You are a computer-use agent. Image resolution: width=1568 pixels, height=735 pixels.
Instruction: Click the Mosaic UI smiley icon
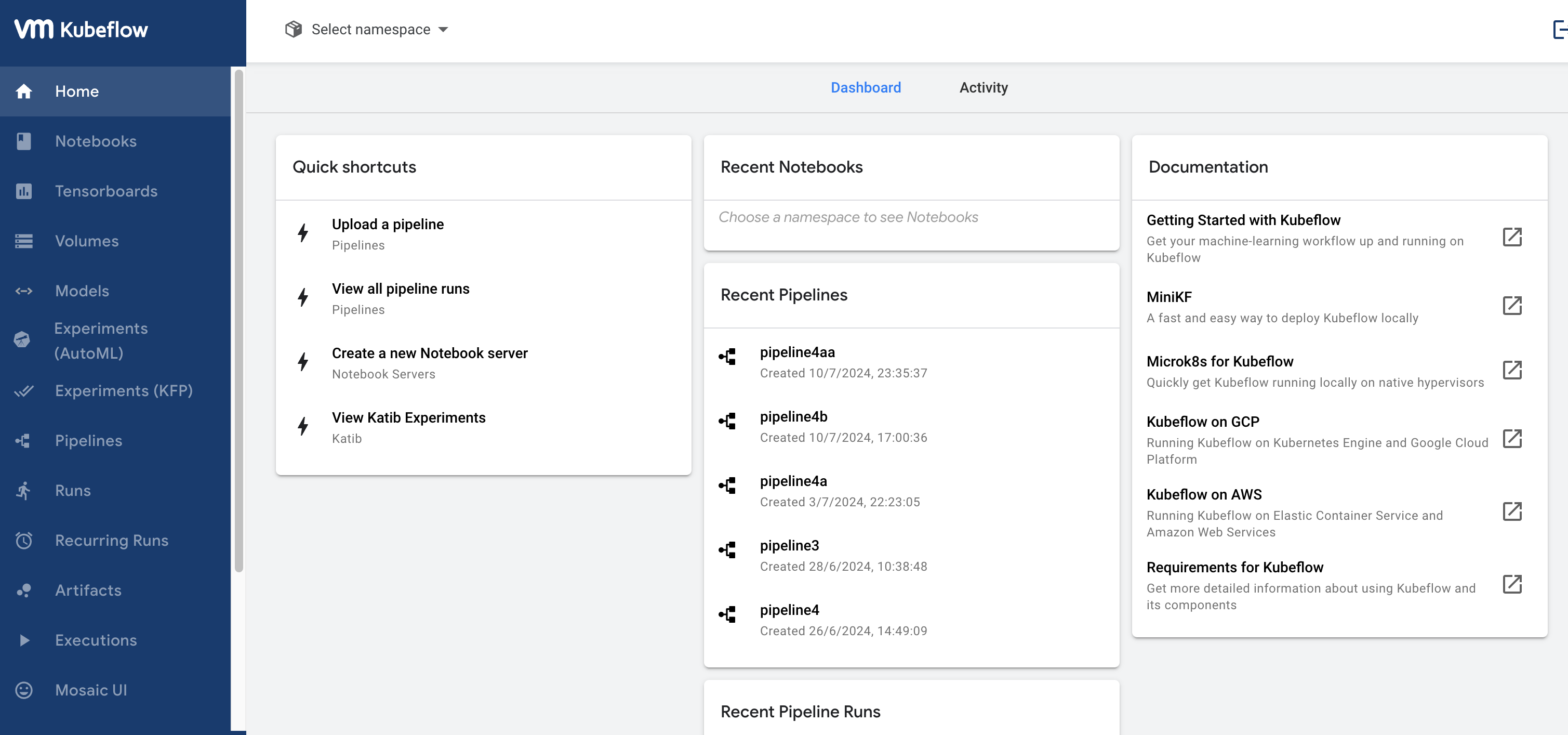[x=24, y=690]
